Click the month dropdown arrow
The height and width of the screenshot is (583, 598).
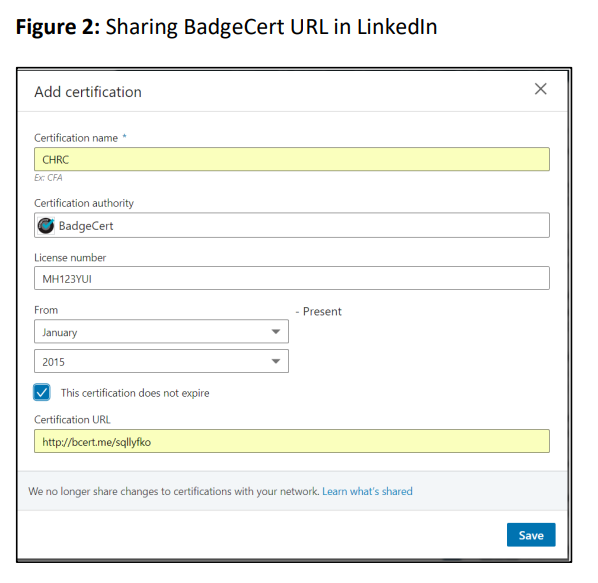(x=276, y=332)
